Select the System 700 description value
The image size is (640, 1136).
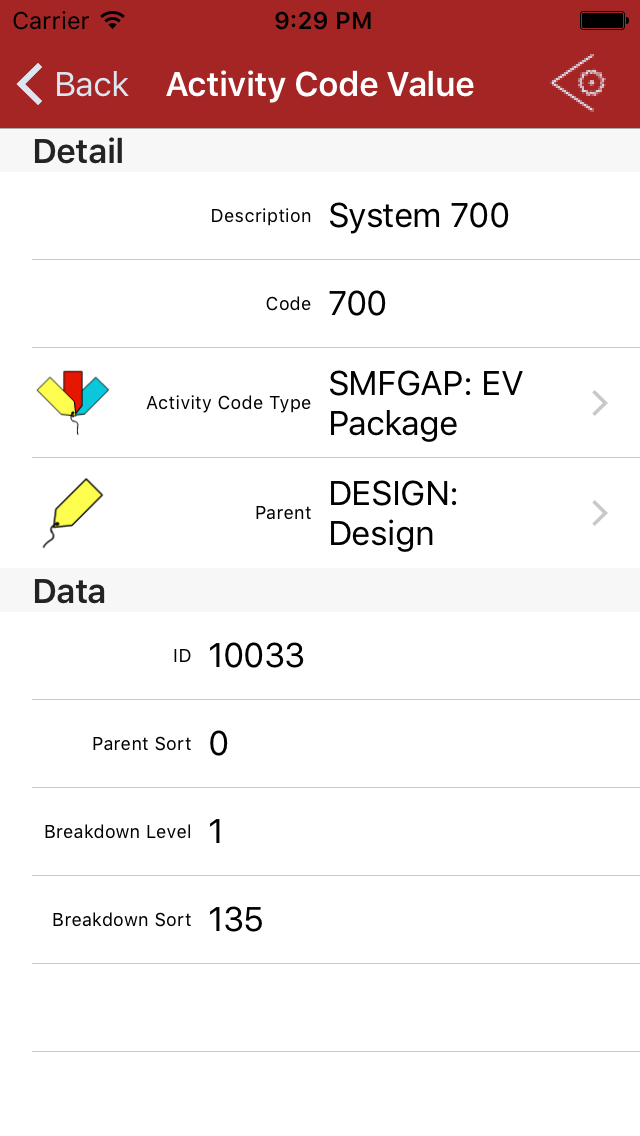pos(419,215)
